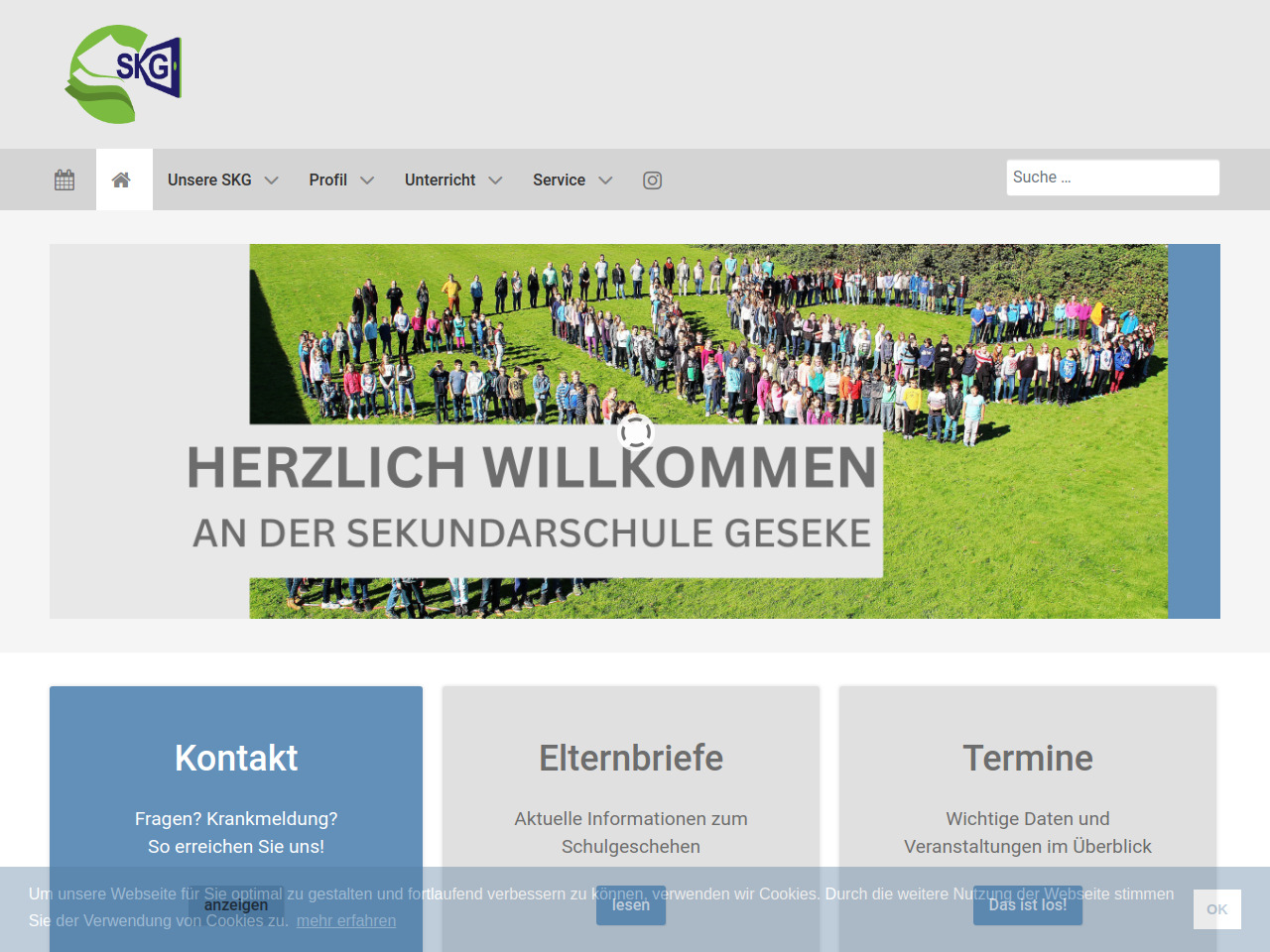Screen dimensions: 1270x952
Task: Accept cookies with the OK button
Action: point(1216,909)
